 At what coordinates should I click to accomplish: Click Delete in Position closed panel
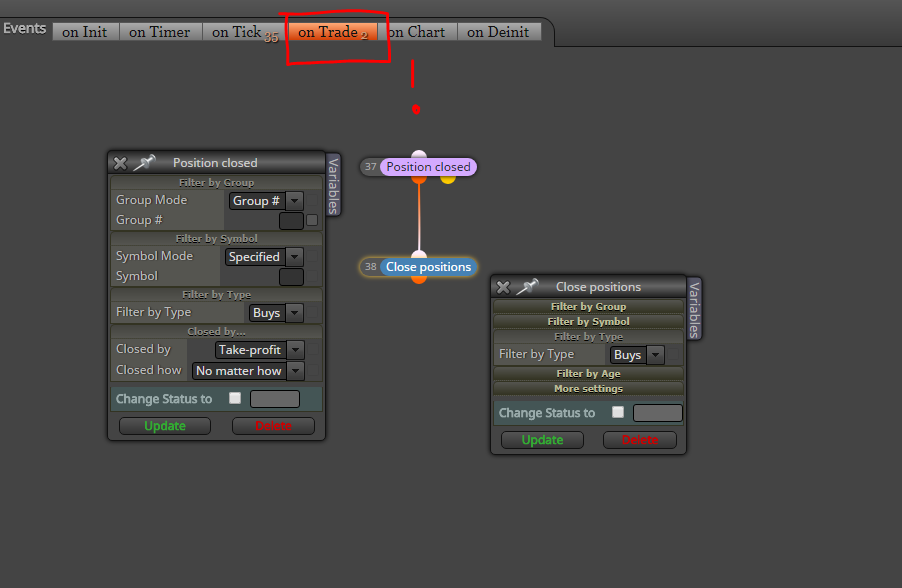click(x=273, y=426)
